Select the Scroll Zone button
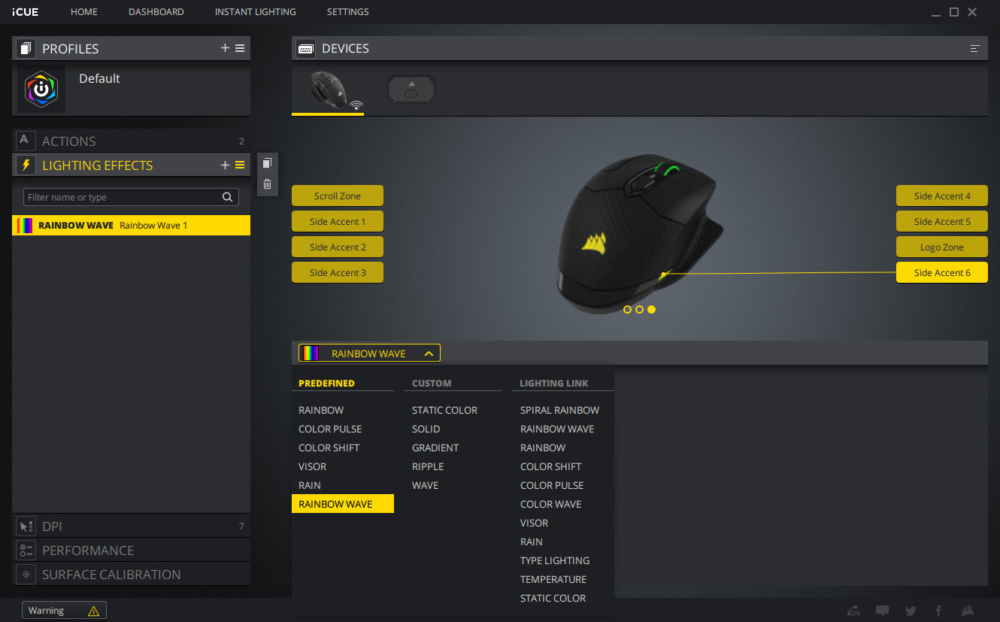 coord(337,196)
